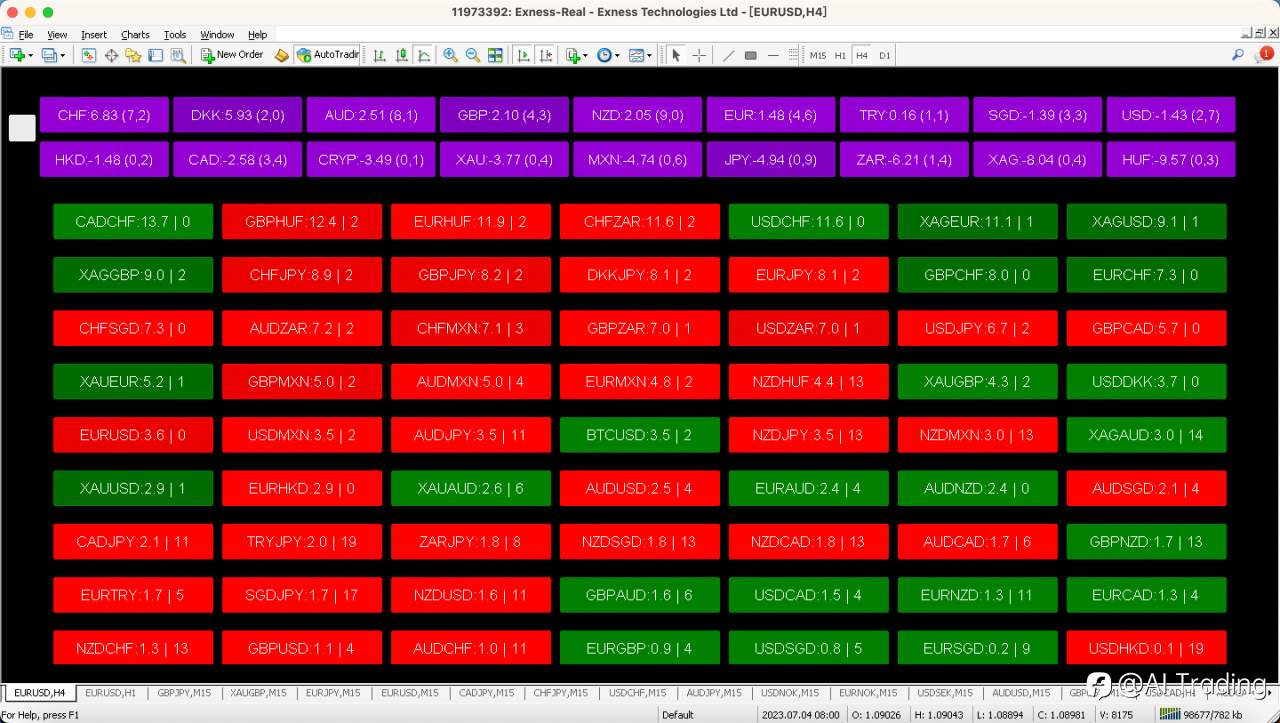
Task: Open the MetaEditor yellow book icon
Action: pos(282,55)
